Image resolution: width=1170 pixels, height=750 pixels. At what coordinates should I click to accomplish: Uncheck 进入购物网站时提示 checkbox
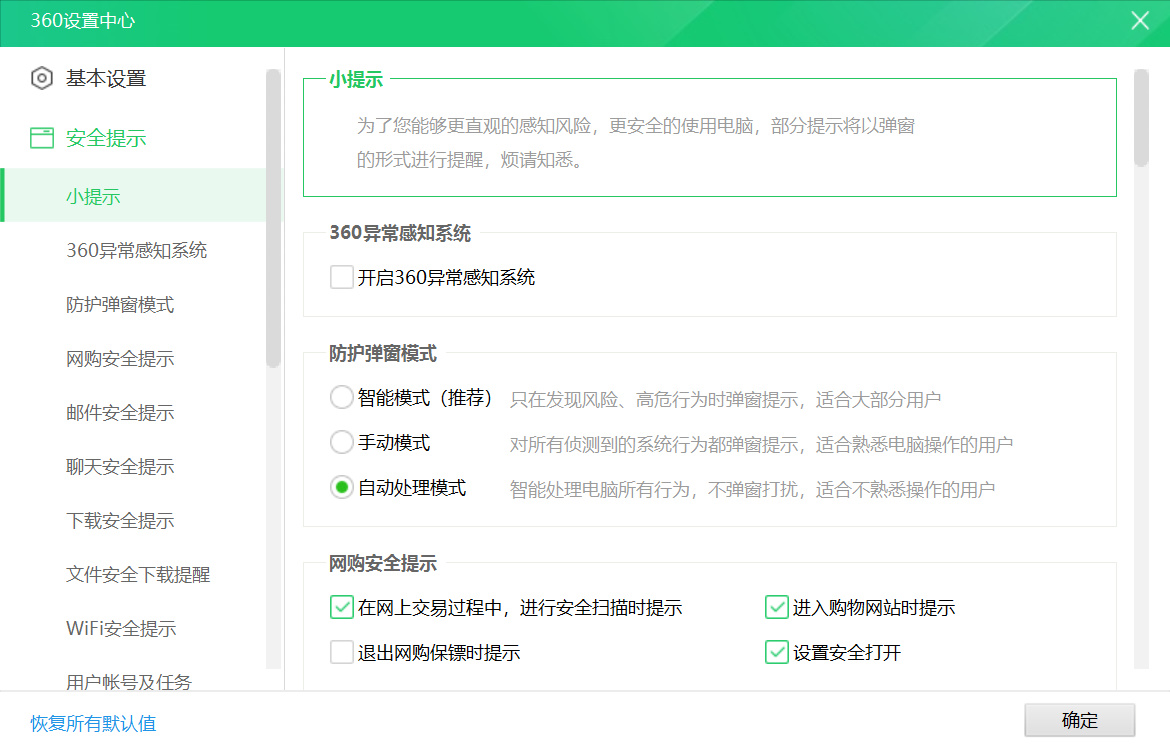[x=777, y=607]
